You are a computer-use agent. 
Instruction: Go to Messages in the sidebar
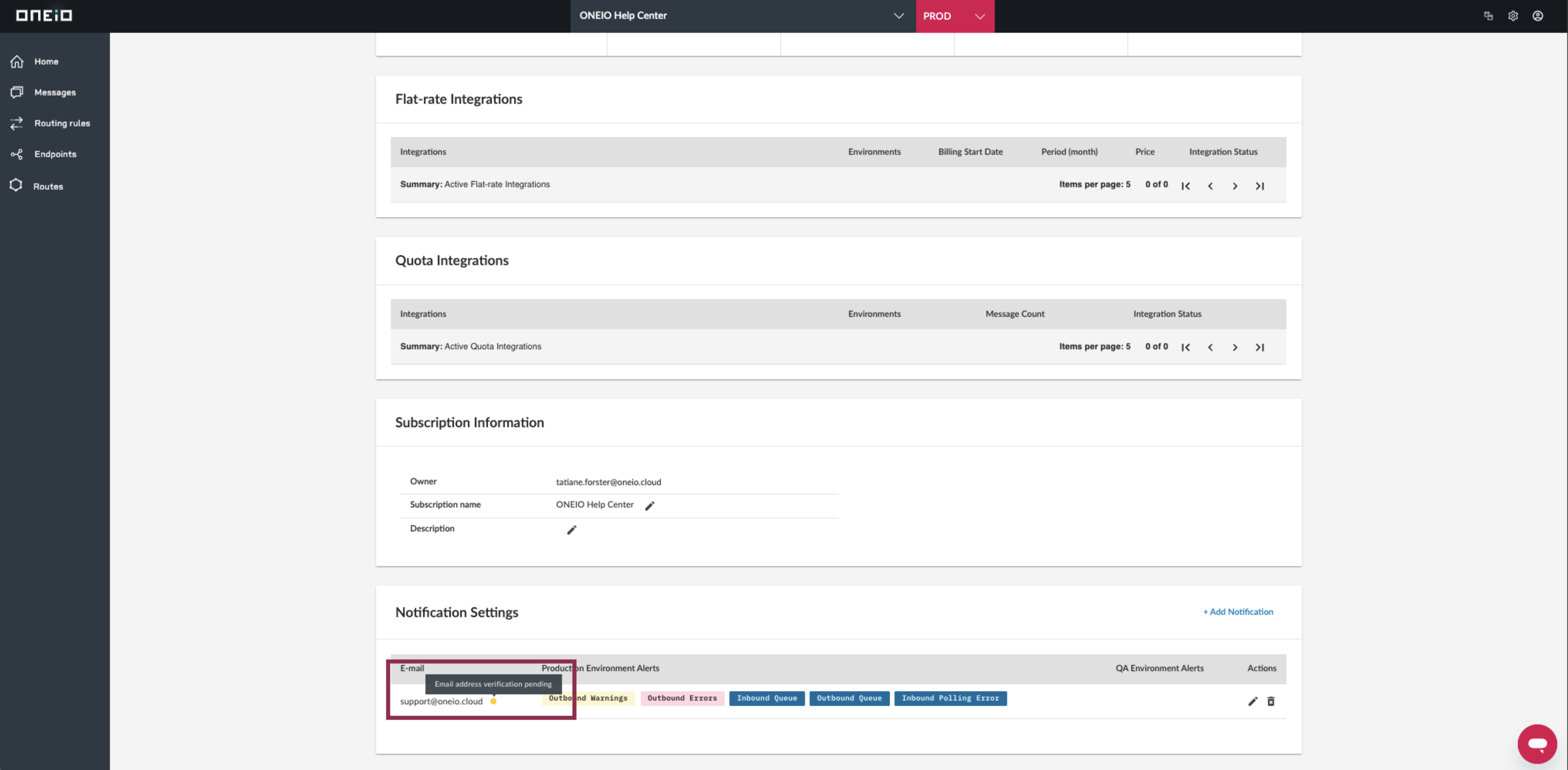pyautogui.click(x=55, y=92)
